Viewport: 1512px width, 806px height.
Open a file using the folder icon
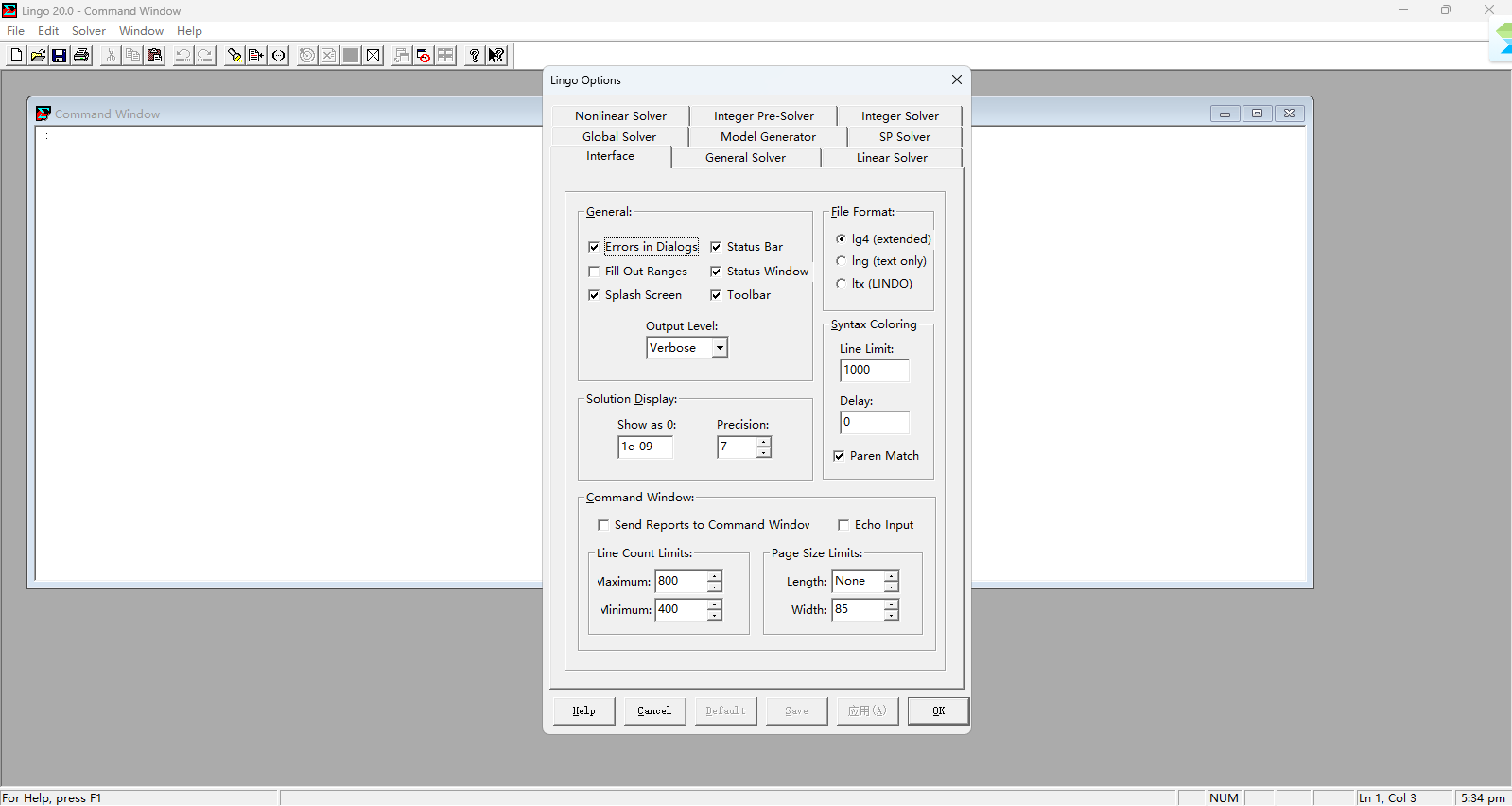[x=38, y=56]
